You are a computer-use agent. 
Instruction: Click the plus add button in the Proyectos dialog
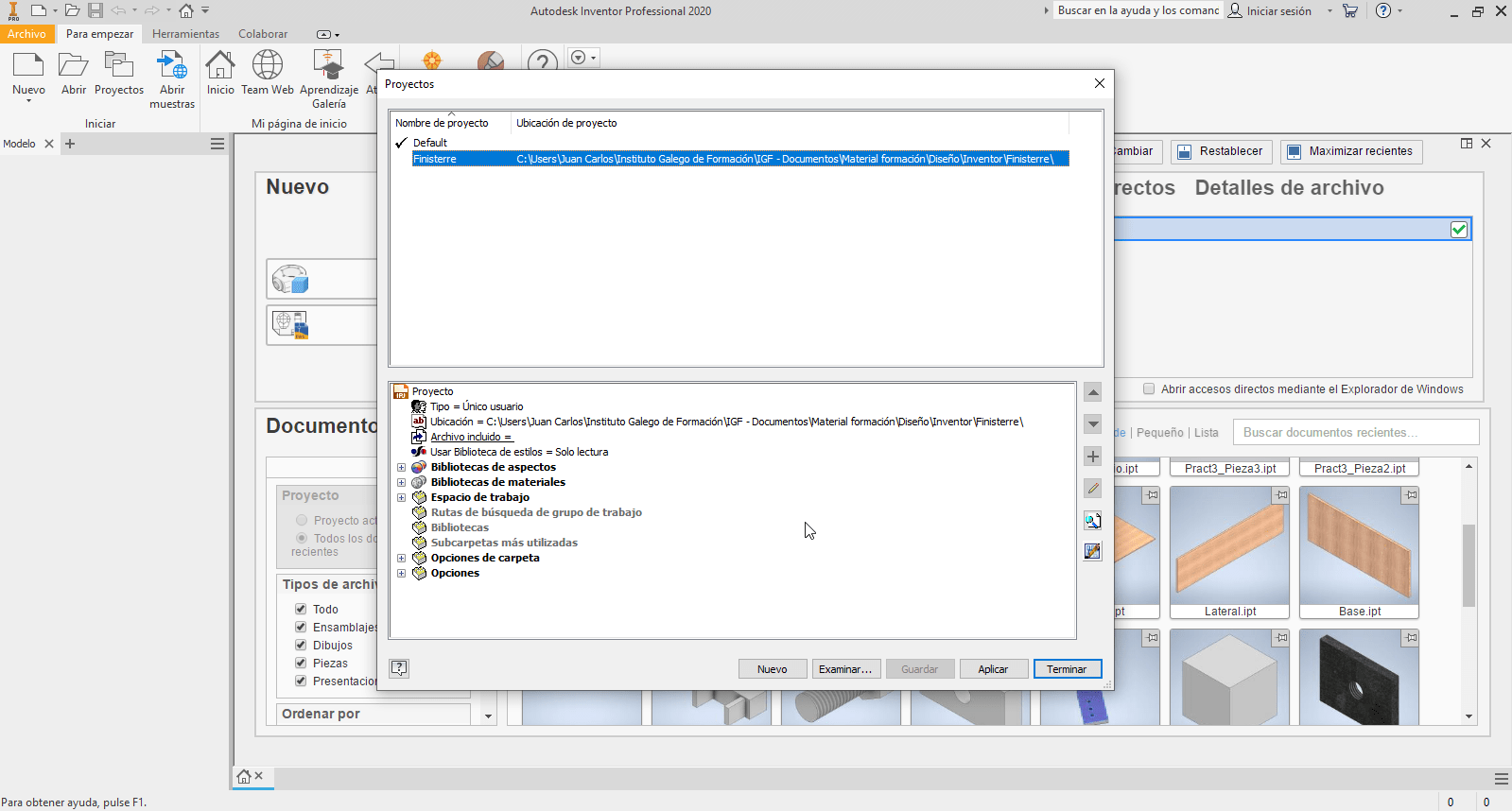coord(1092,457)
